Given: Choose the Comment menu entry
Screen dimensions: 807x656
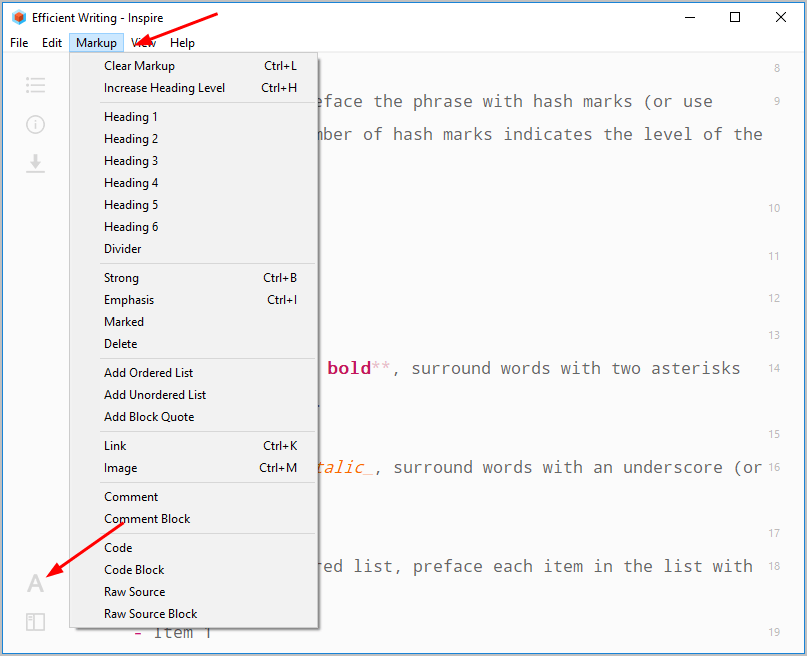Looking at the screenshot, I should click(x=194, y=497).
